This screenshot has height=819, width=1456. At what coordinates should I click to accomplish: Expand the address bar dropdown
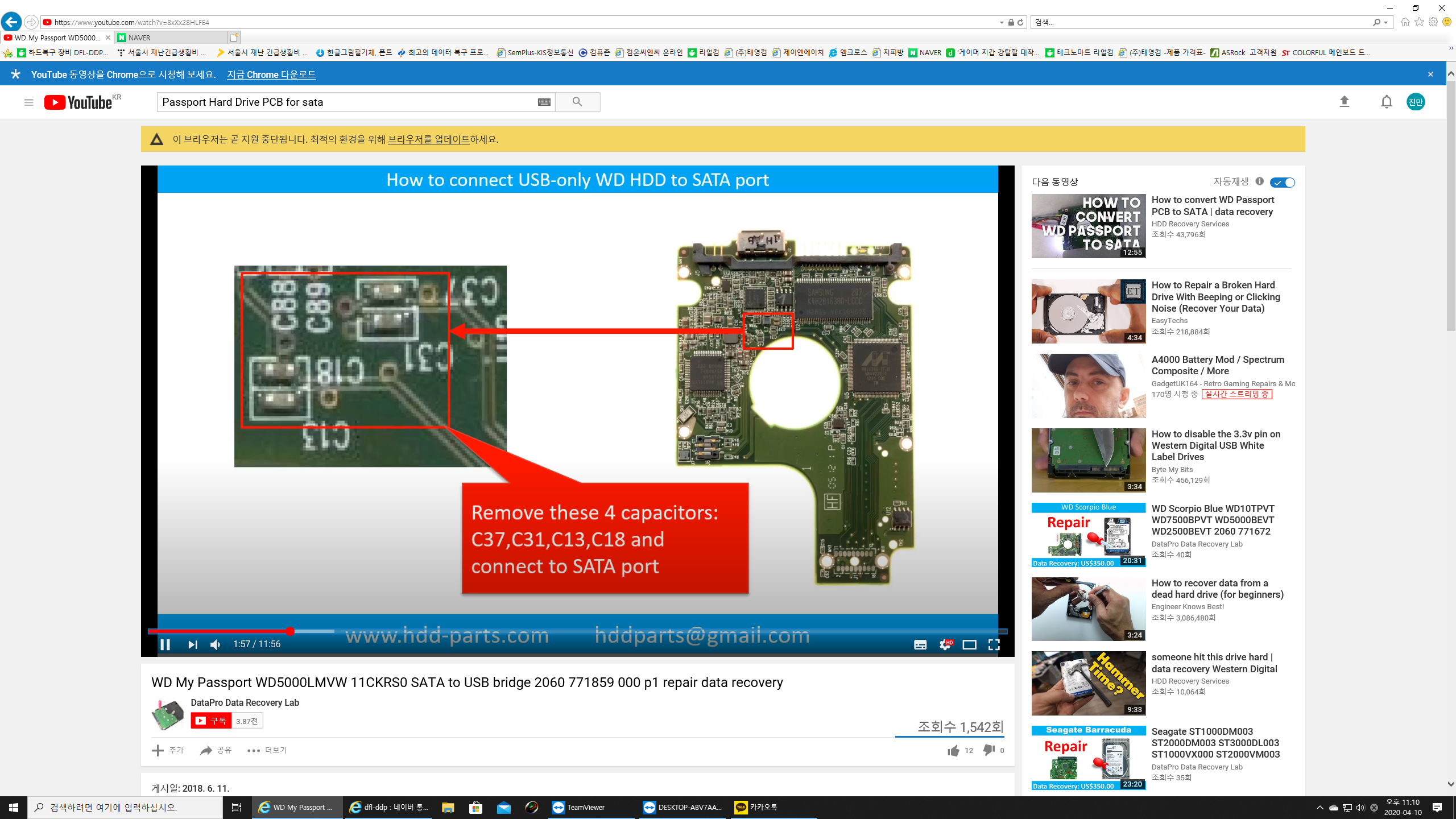1002,22
